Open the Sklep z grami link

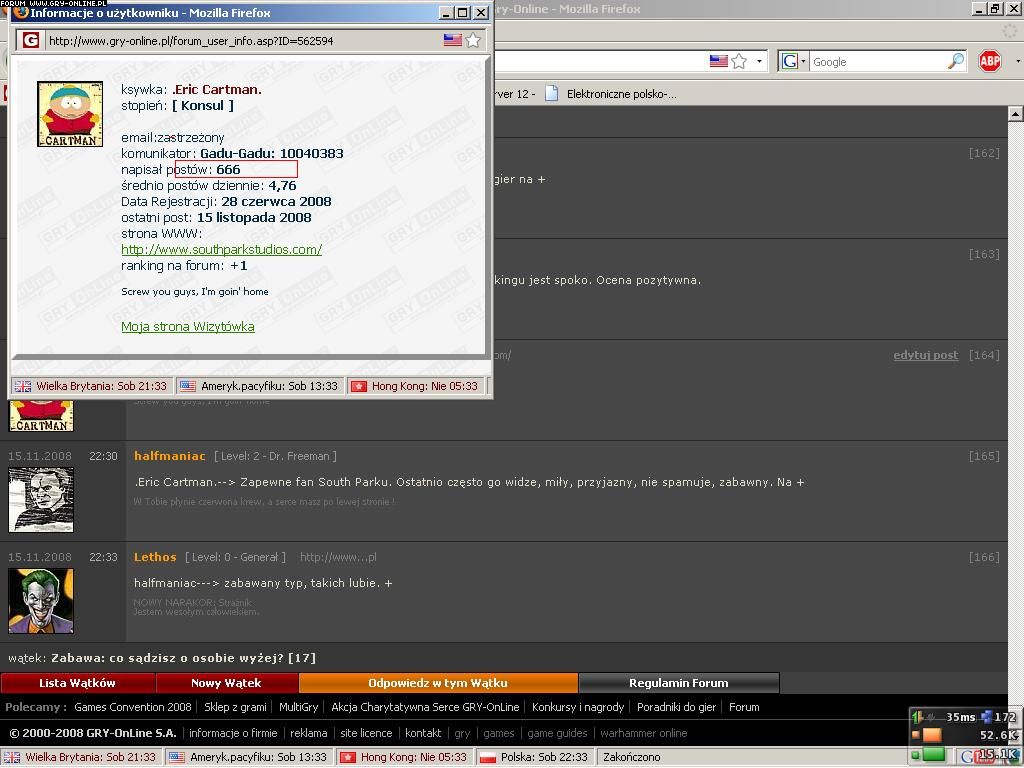pyautogui.click(x=235, y=707)
